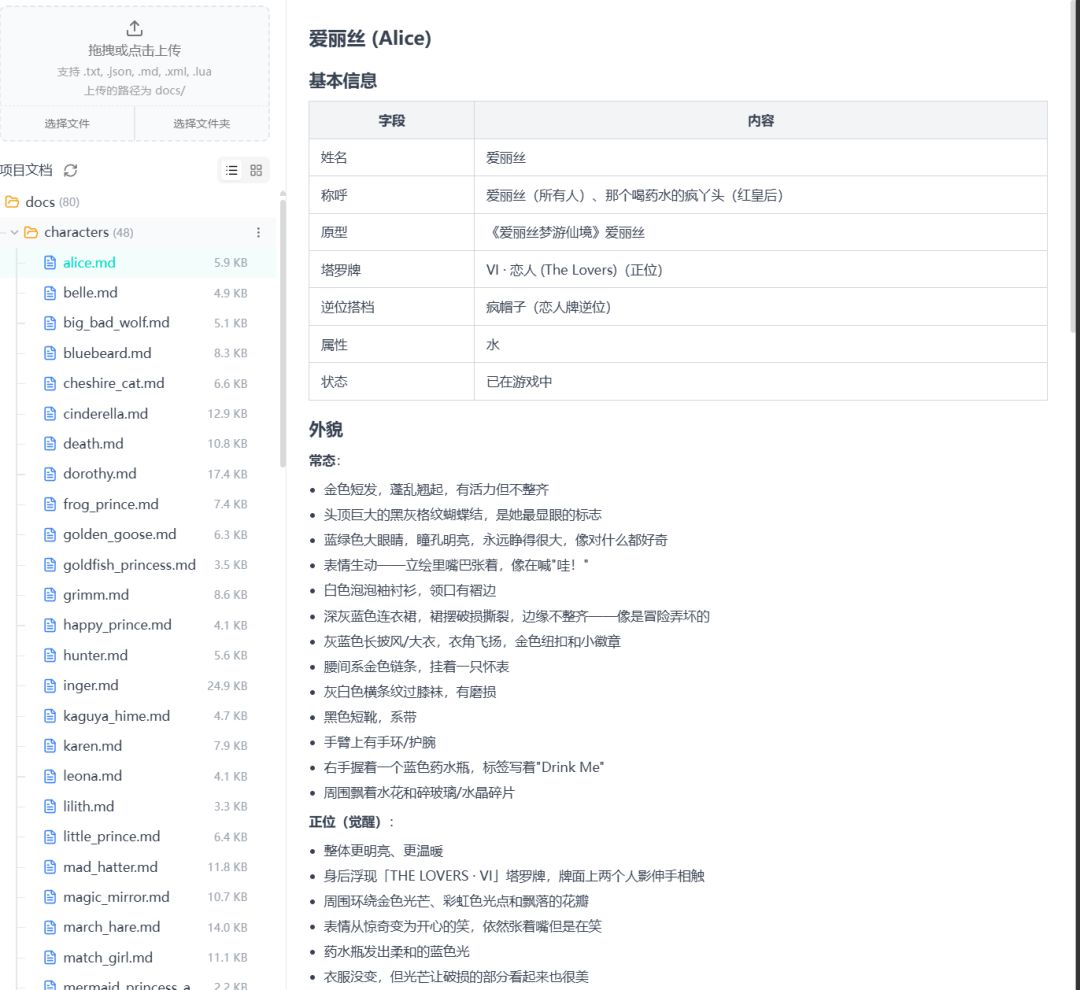Click the 外貌 section heading

click(326, 430)
